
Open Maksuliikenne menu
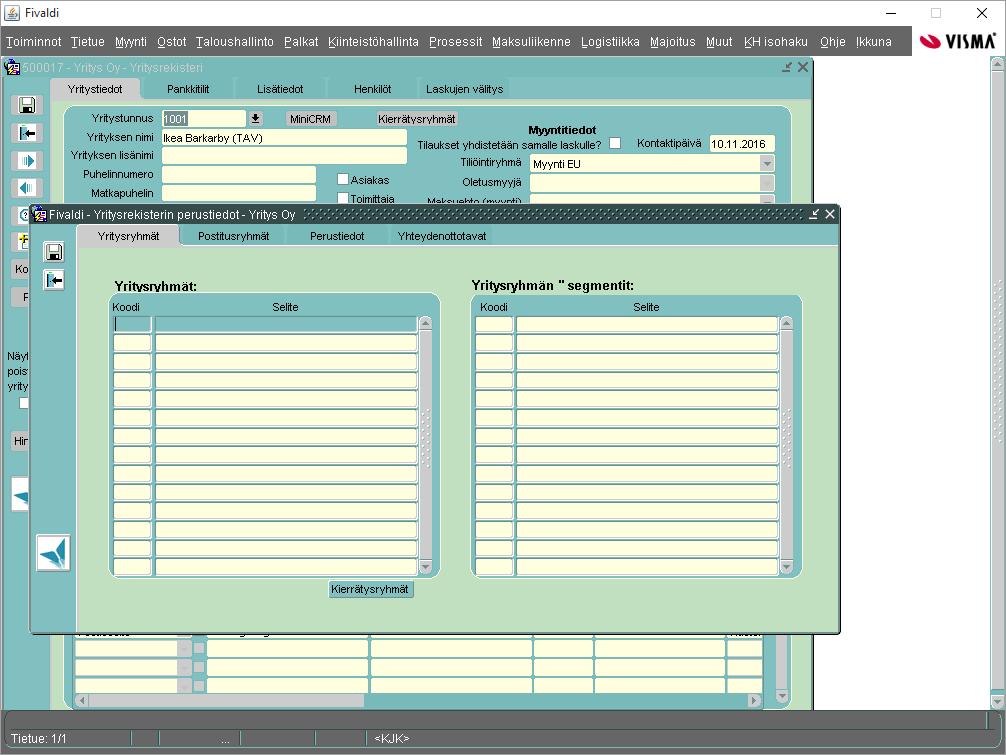click(x=531, y=42)
